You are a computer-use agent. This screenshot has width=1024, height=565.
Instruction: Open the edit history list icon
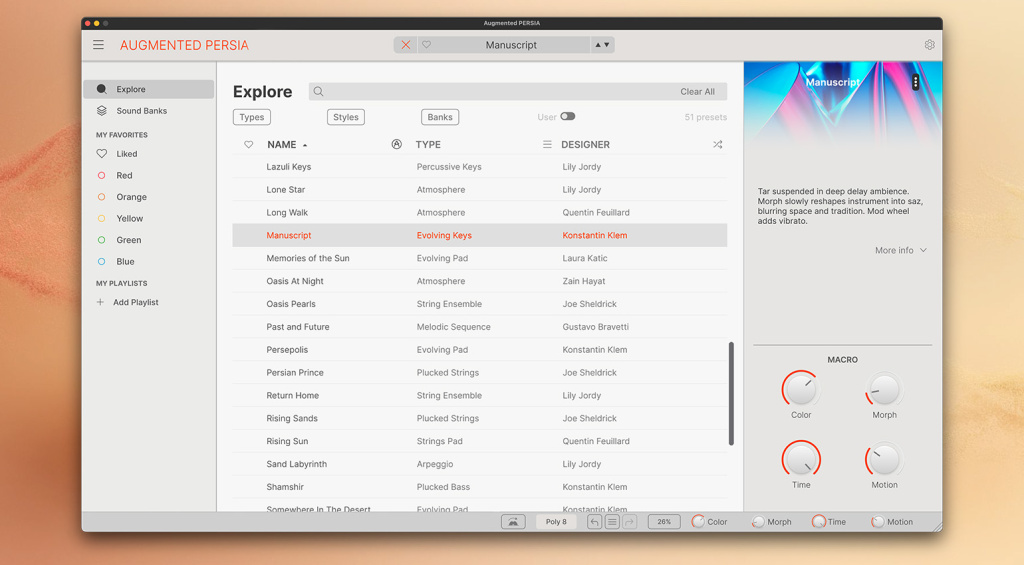[x=612, y=522]
